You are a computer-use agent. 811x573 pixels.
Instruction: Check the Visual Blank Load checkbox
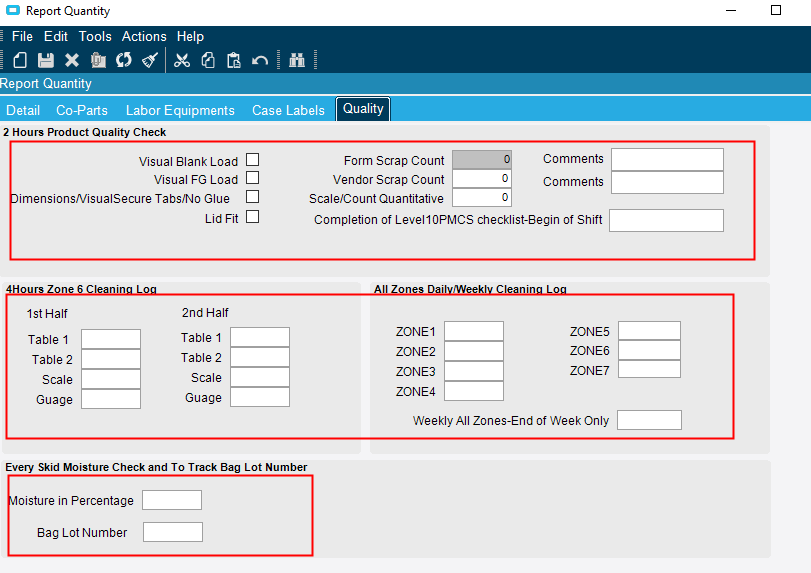point(252,160)
